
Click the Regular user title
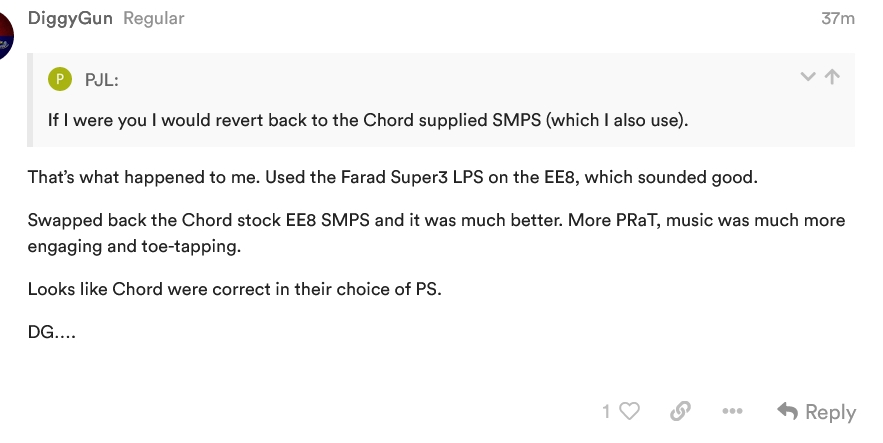click(153, 18)
